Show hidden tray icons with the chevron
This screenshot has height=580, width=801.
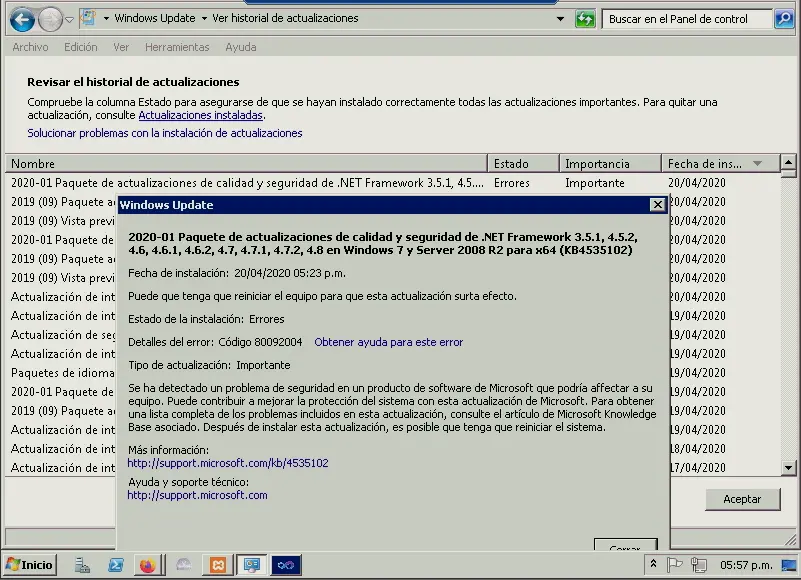point(653,564)
